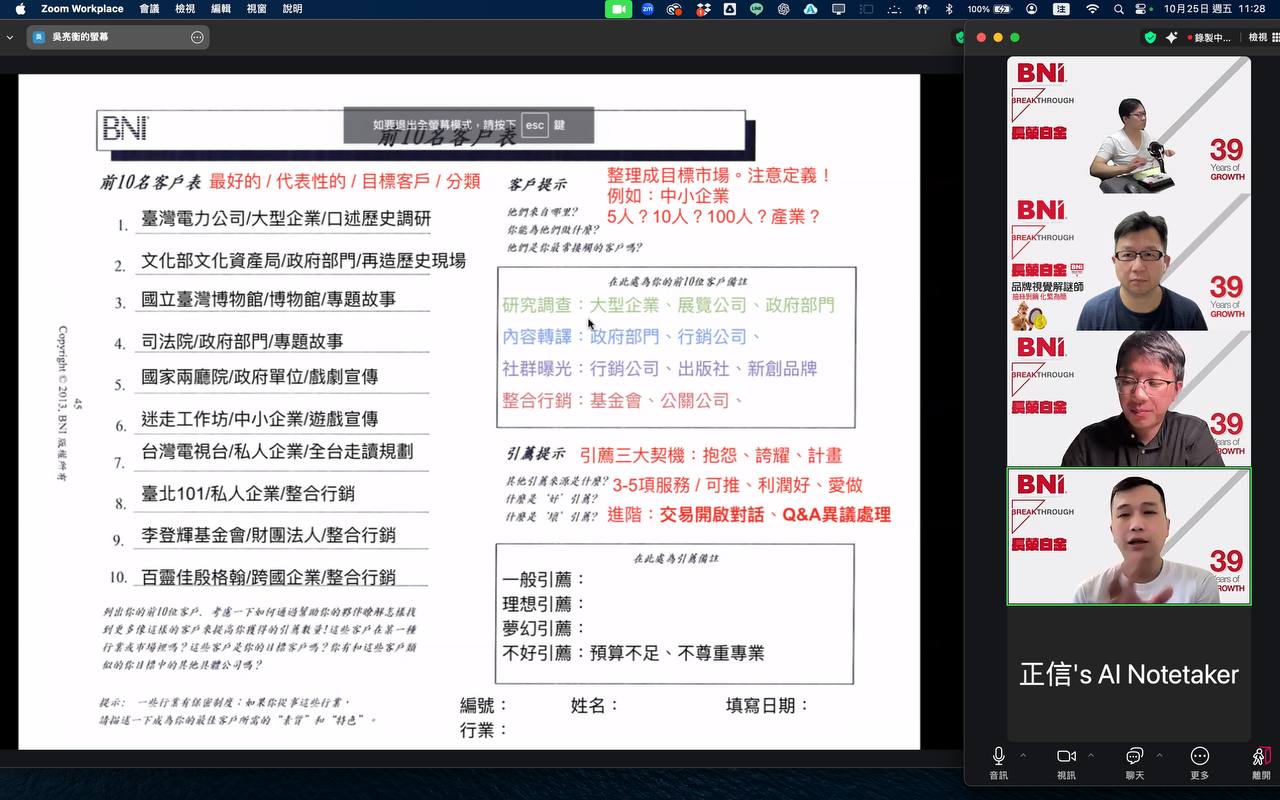
Task: Click row 台灣電視台/私人企業/全台走讀規劃
Action: tap(276, 451)
